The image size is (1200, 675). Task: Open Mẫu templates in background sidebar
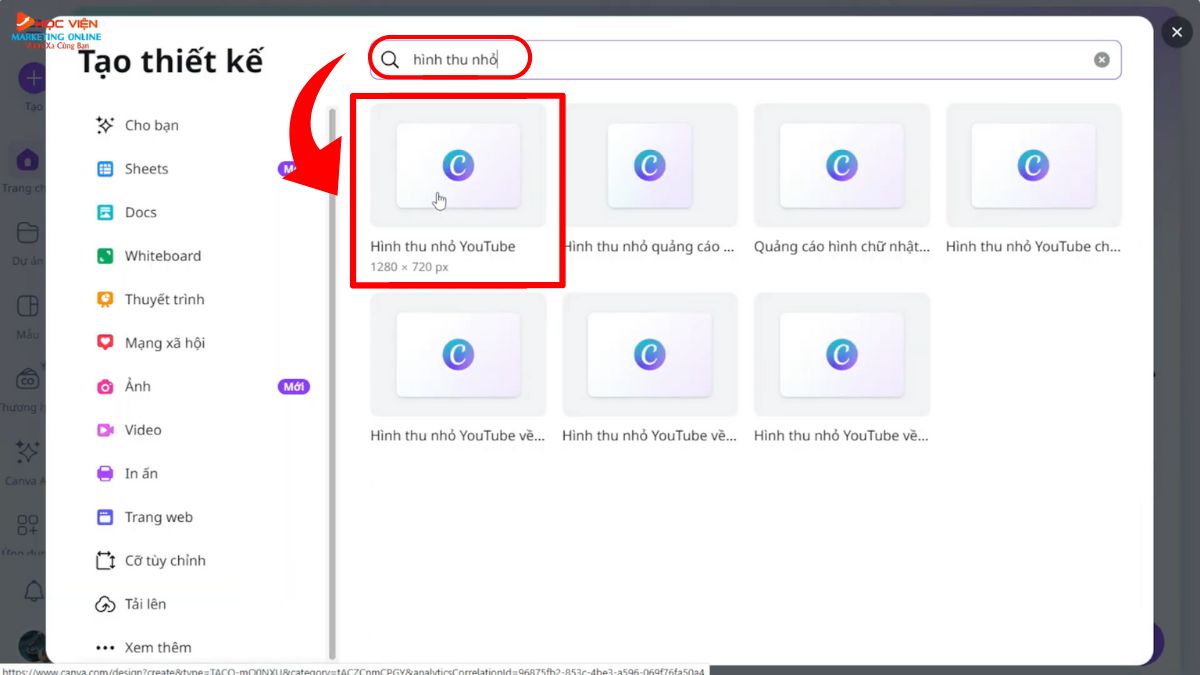27,316
